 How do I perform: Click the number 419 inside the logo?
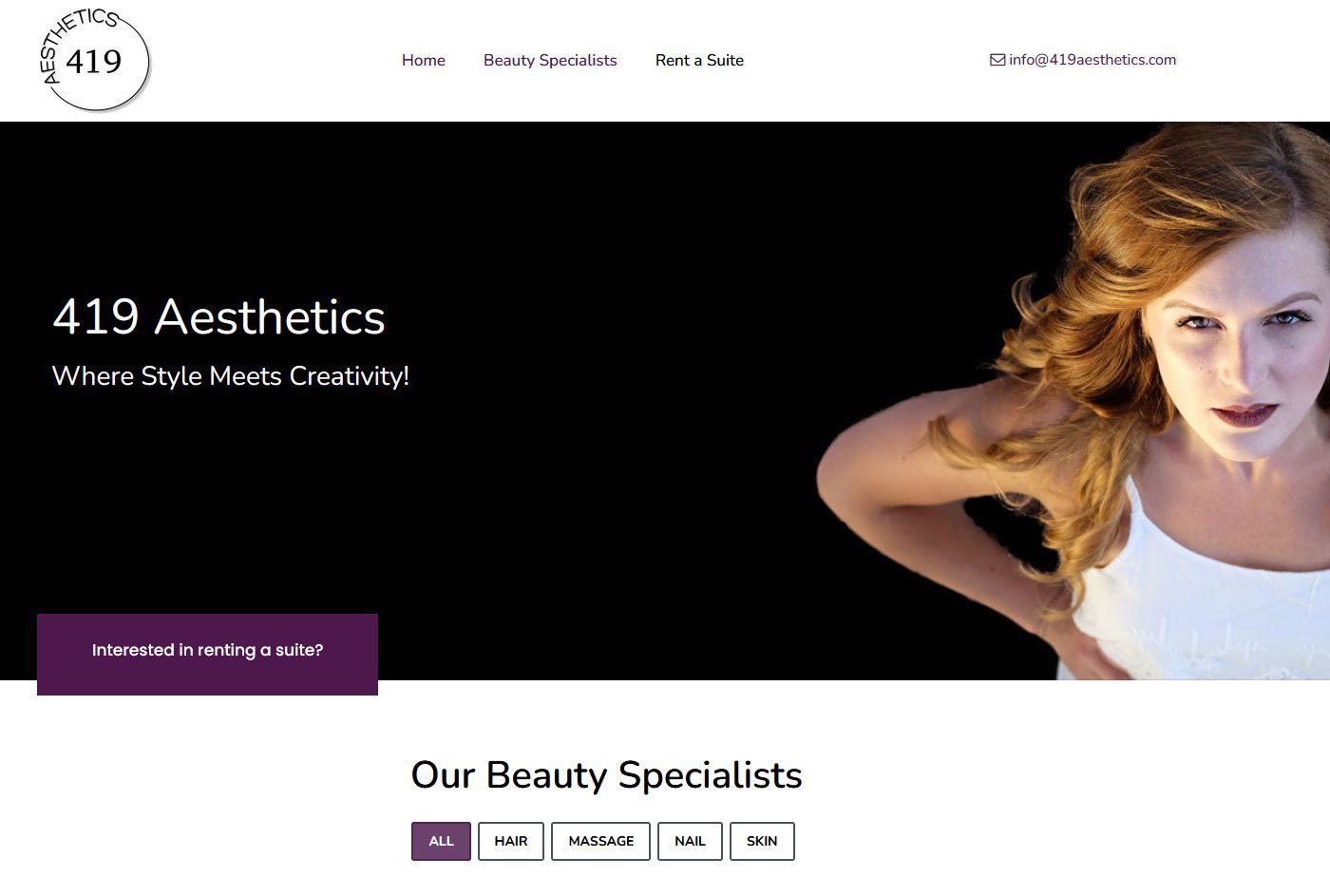point(94,62)
